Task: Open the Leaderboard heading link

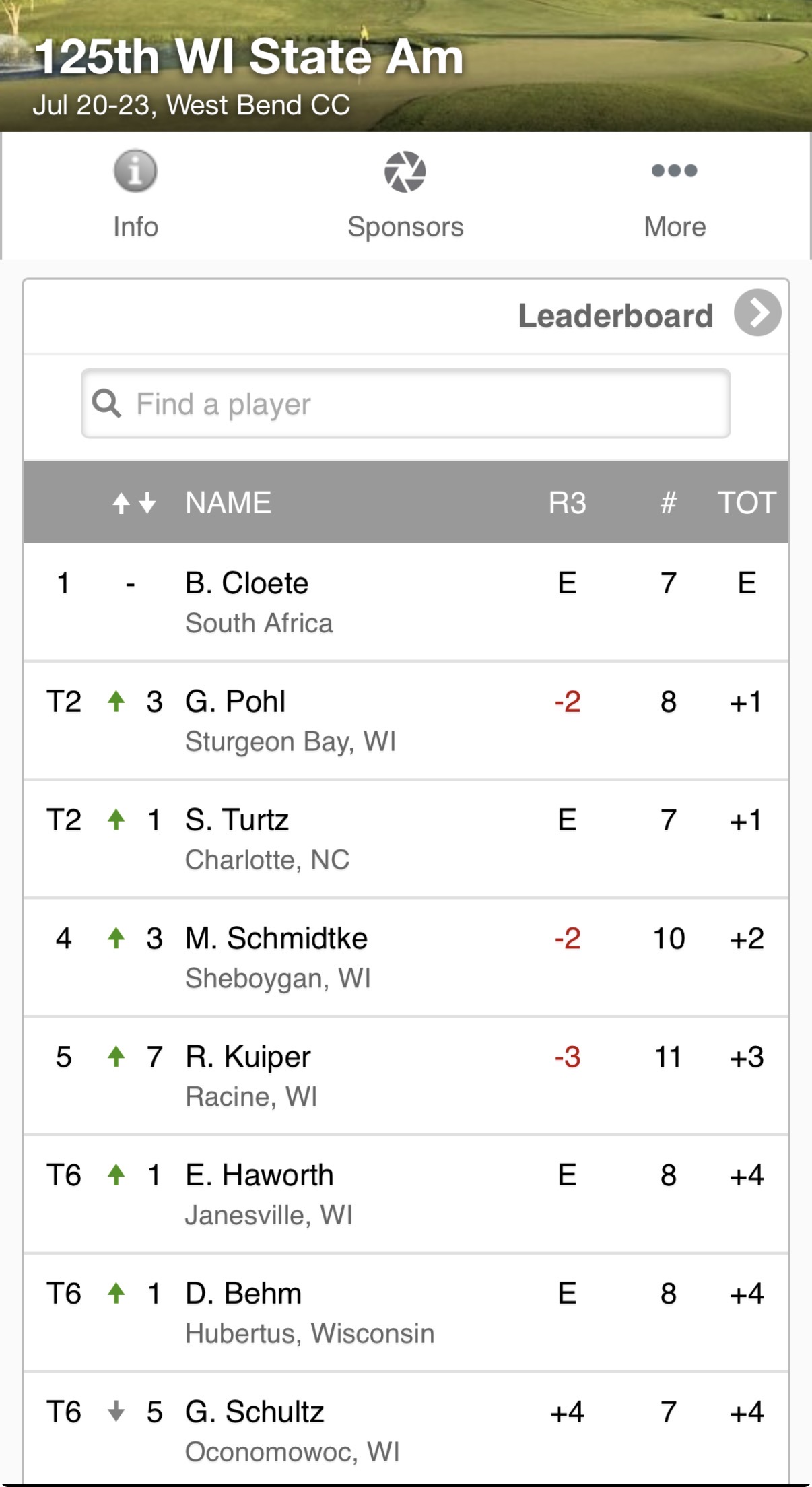Action: pos(615,315)
